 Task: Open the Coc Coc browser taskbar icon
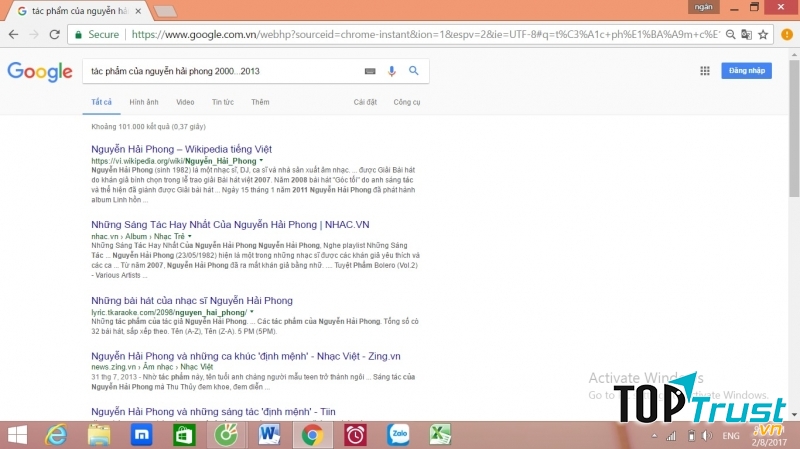click(x=226, y=435)
